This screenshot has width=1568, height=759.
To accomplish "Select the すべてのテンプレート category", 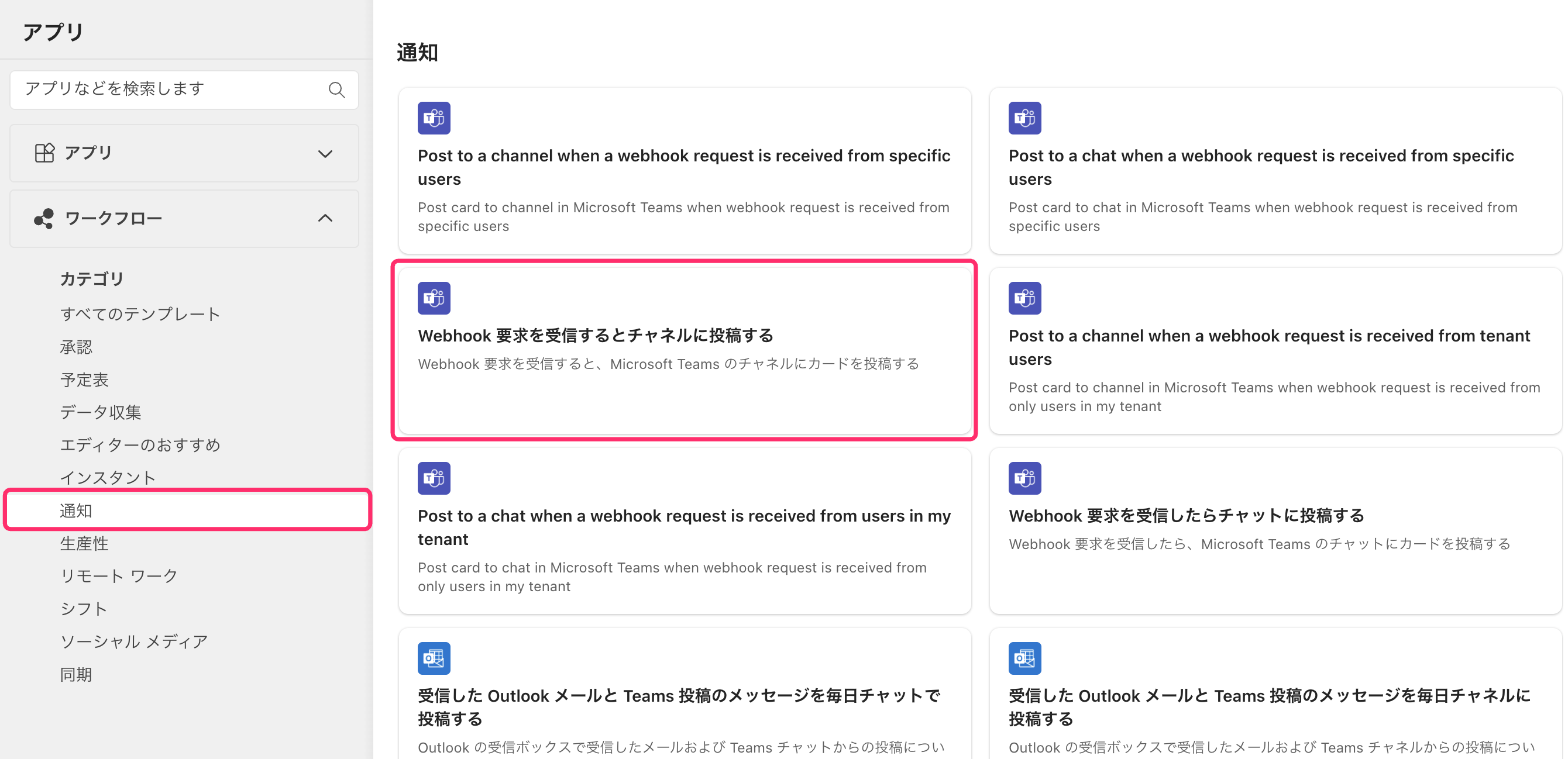I will [x=140, y=314].
